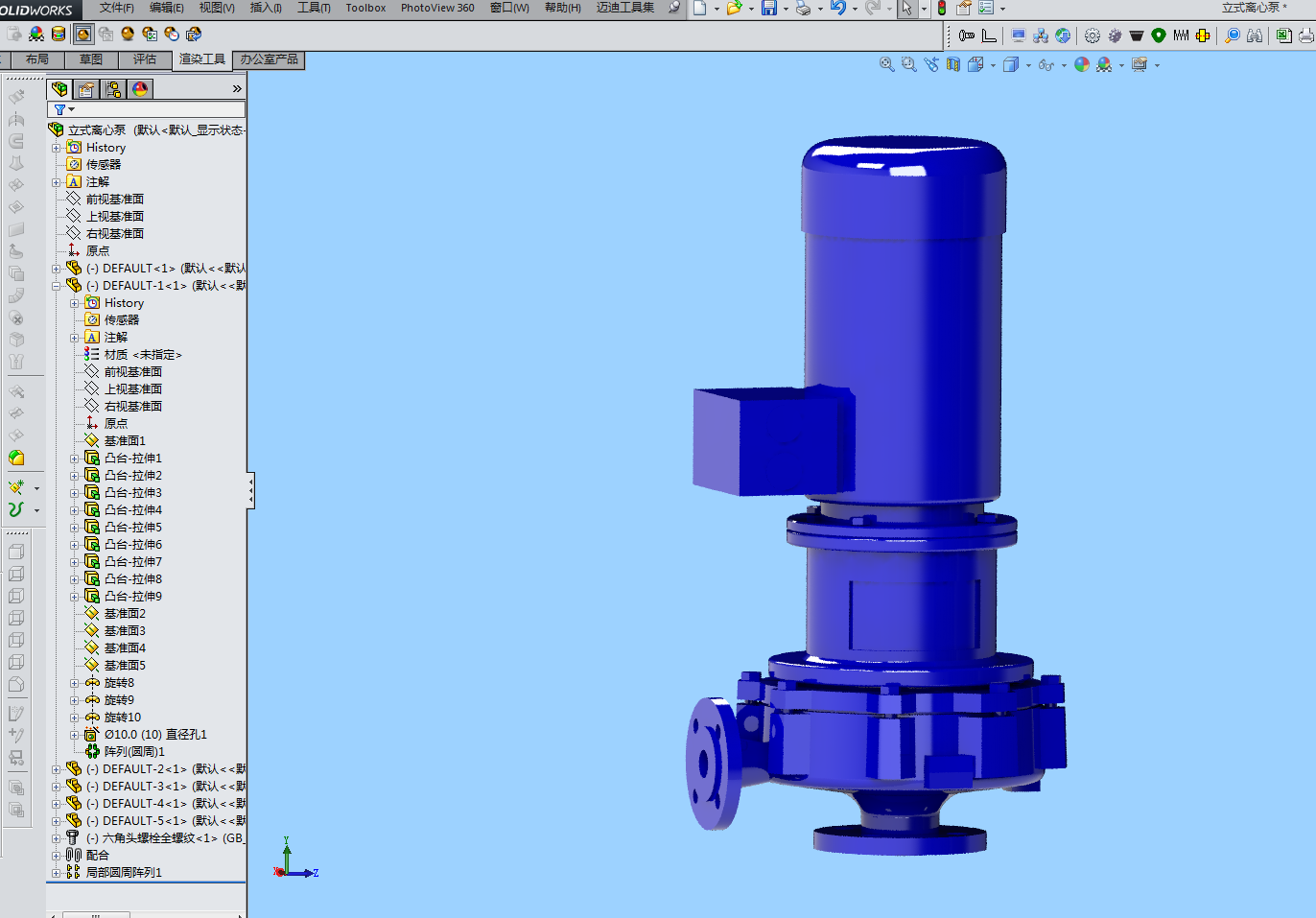Click the side panel collapse handle
Screen dimensions: 1316x918
(250, 490)
